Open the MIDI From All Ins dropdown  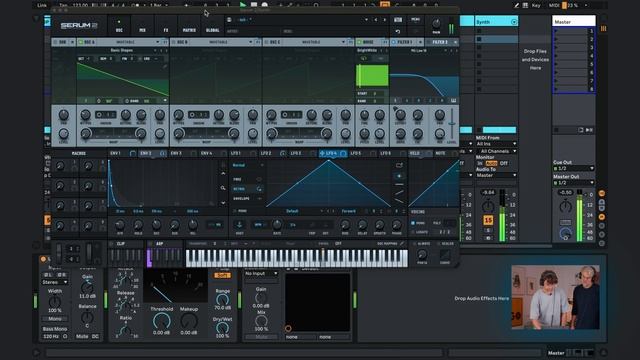coord(496,144)
